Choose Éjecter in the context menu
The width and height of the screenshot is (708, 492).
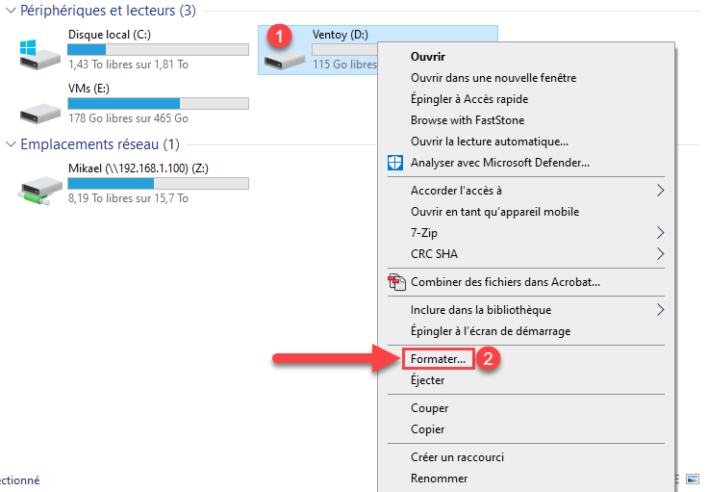(x=429, y=380)
